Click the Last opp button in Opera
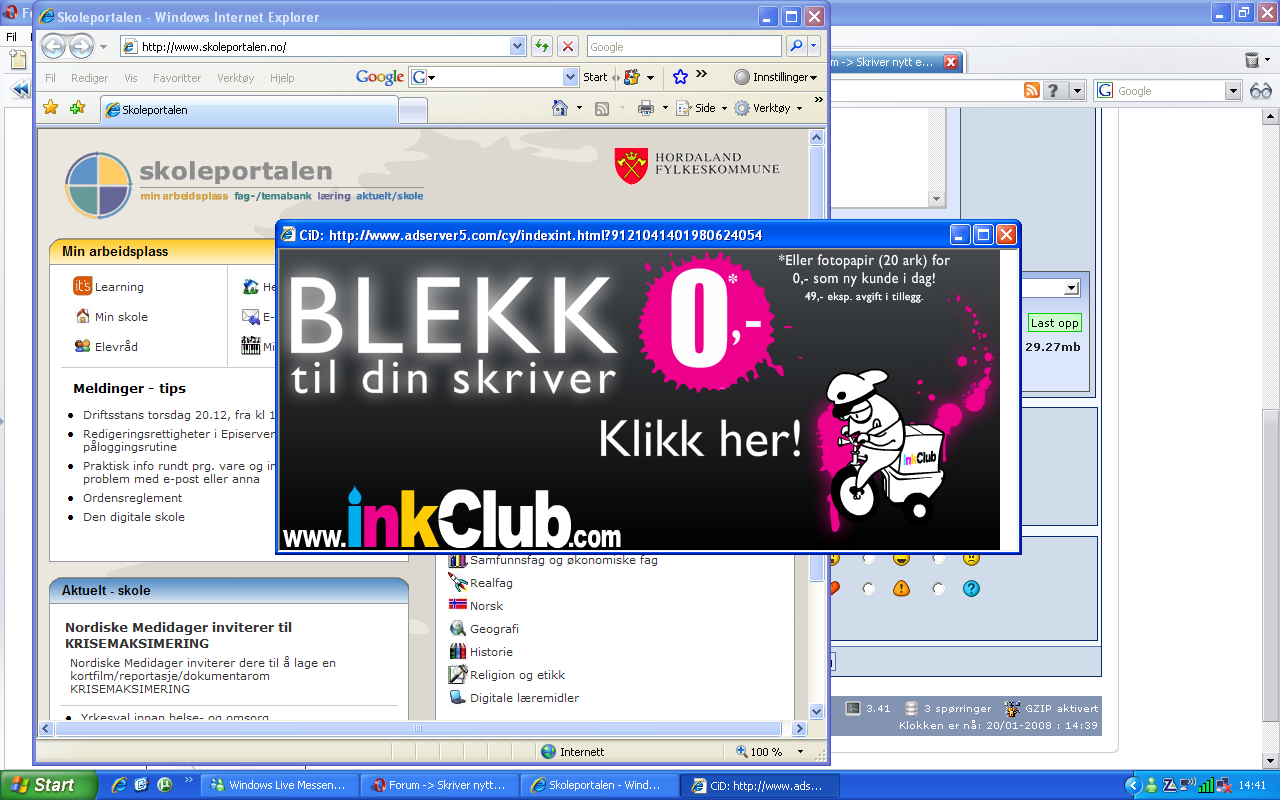The height and width of the screenshot is (800, 1280). point(1054,323)
